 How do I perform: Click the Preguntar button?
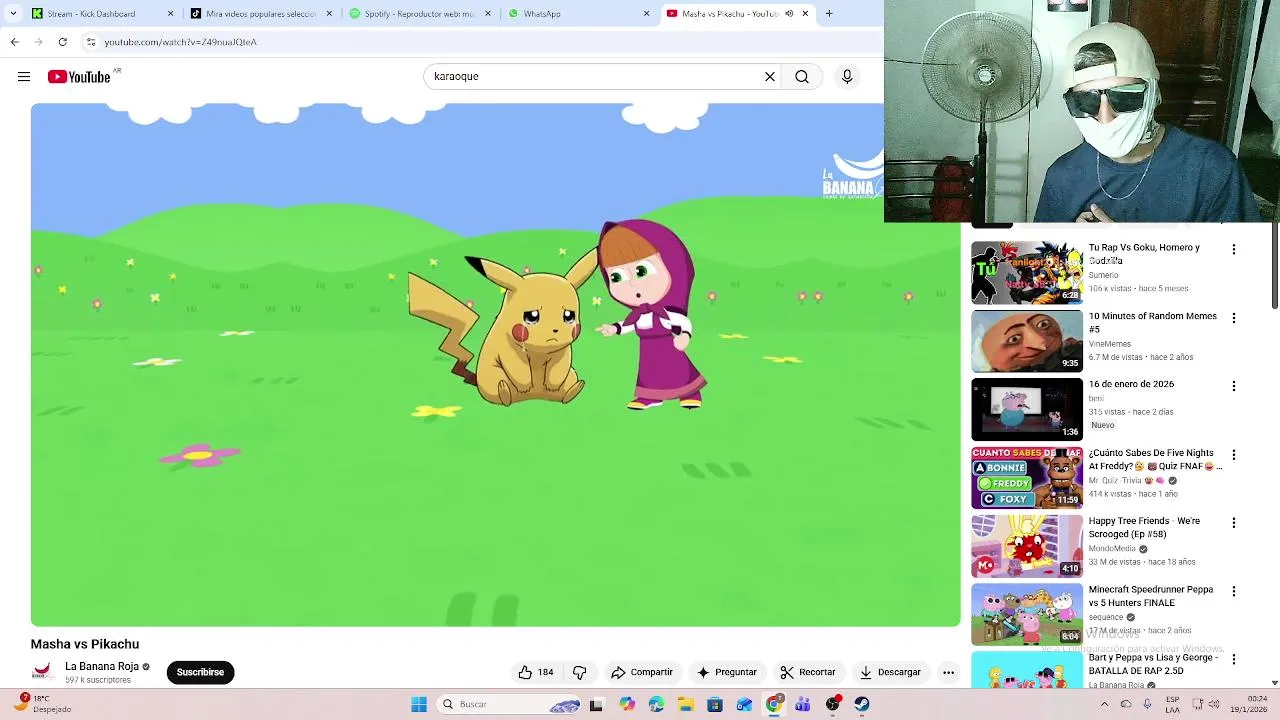[727, 672]
